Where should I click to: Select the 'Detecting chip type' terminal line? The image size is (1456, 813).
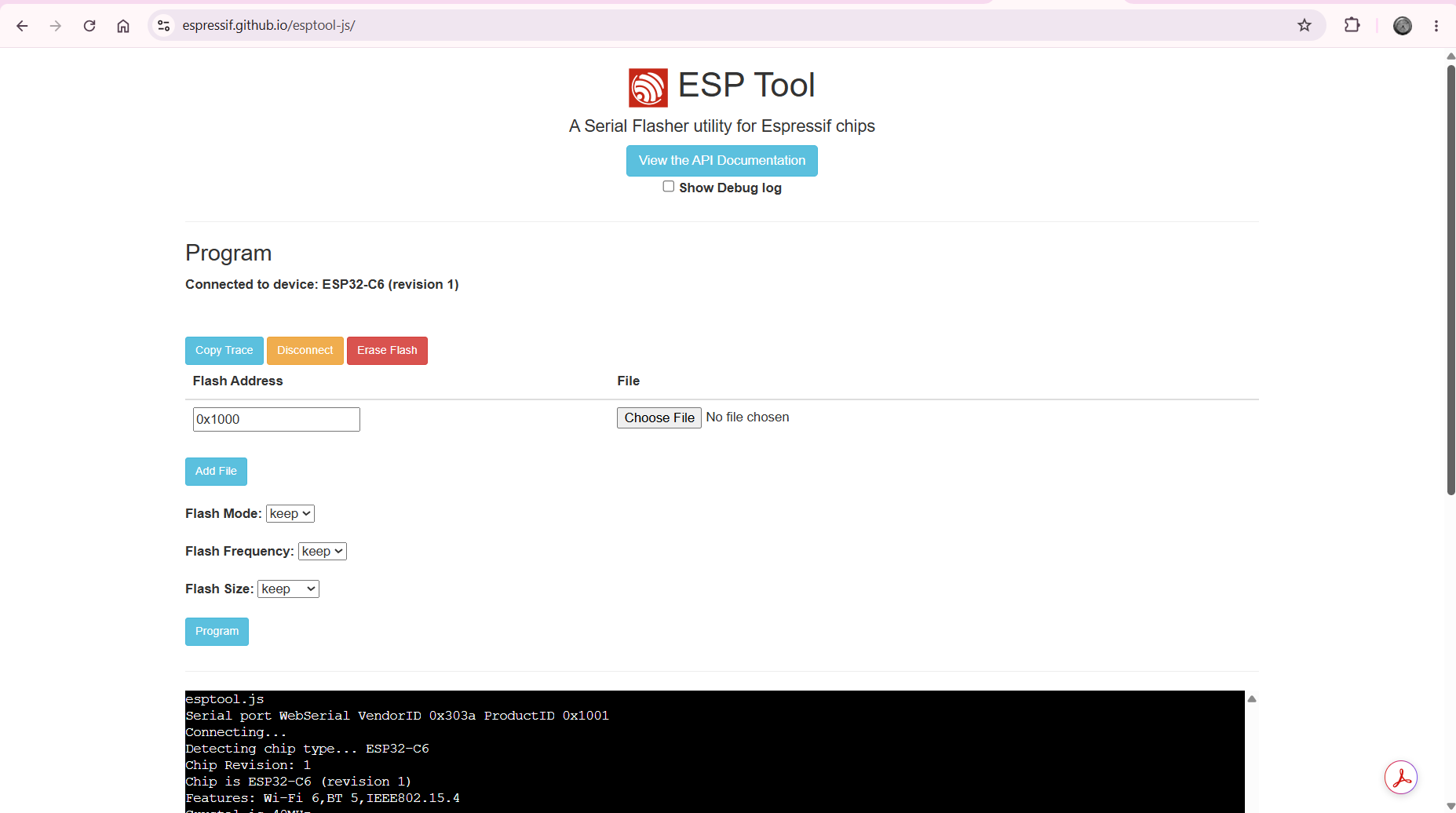pos(307,749)
